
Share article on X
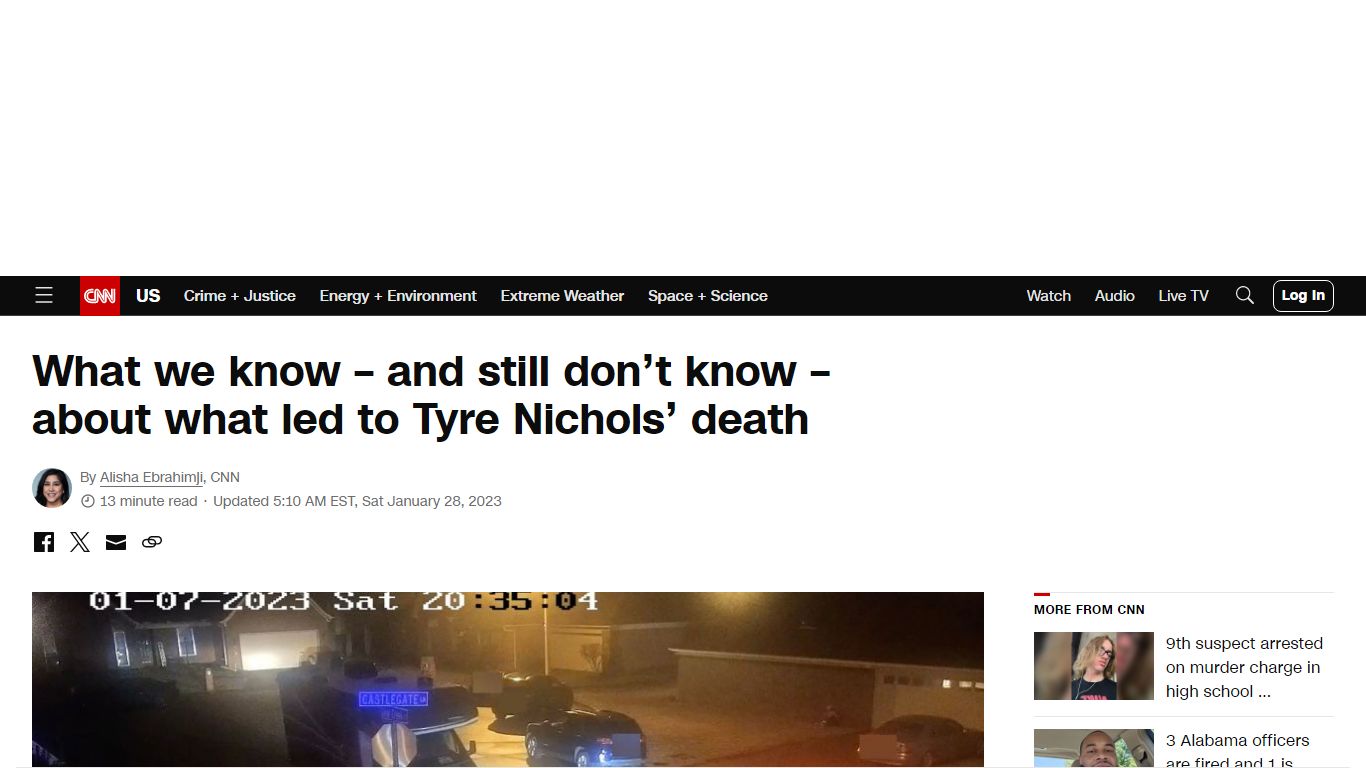[80, 542]
